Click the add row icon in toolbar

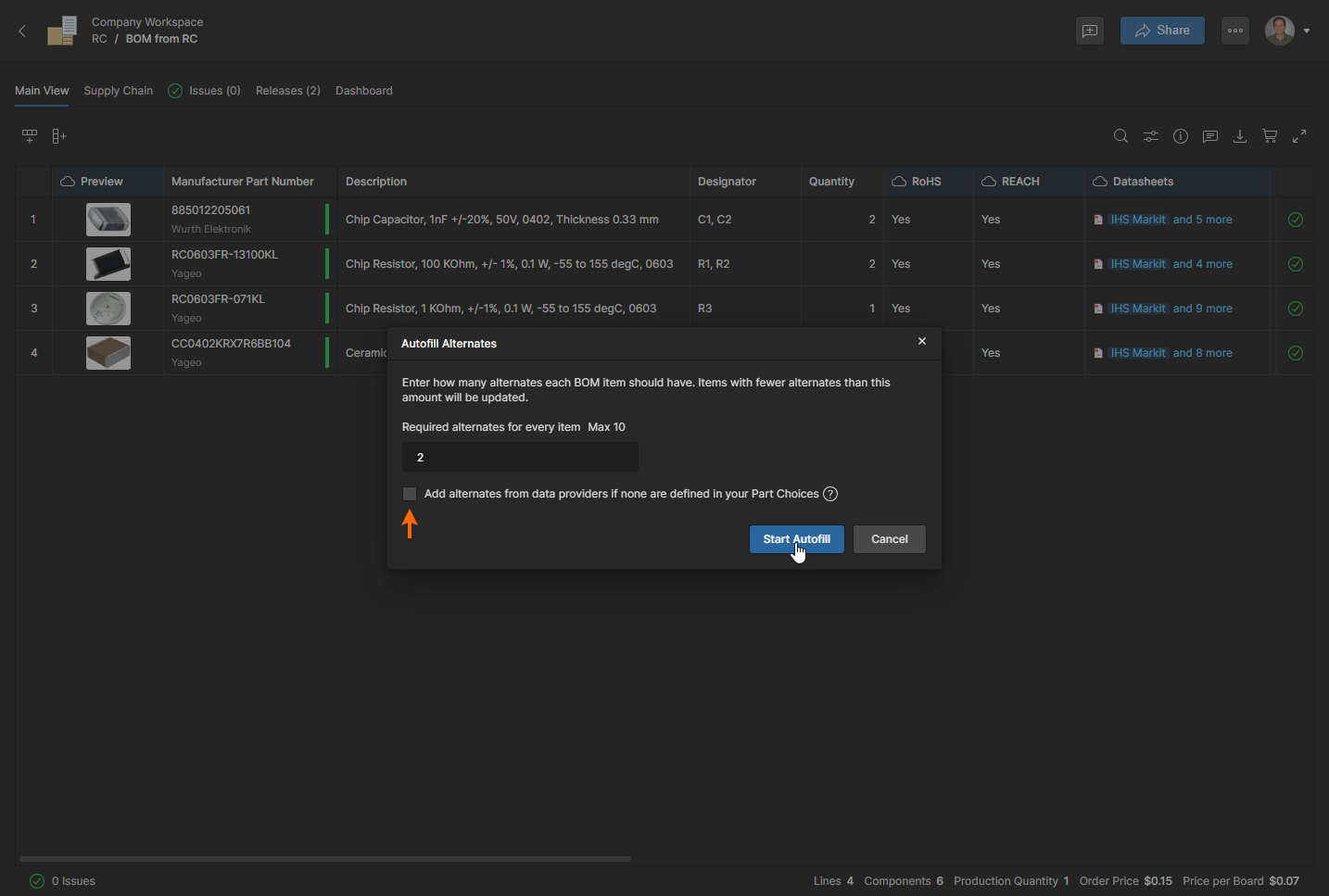coord(30,136)
